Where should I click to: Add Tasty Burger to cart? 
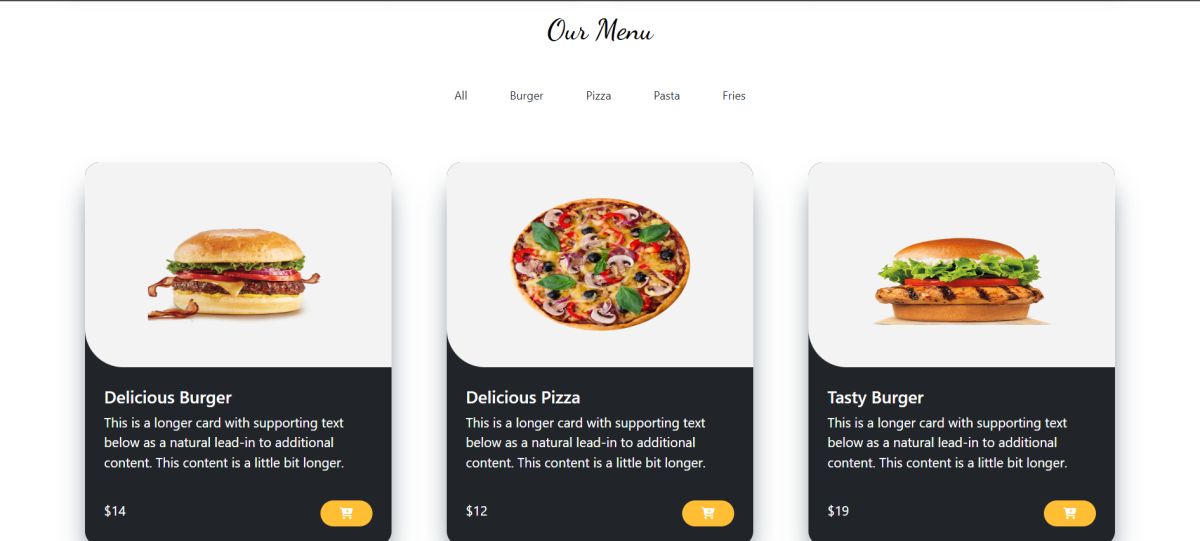pyautogui.click(x=1070, y=513)
